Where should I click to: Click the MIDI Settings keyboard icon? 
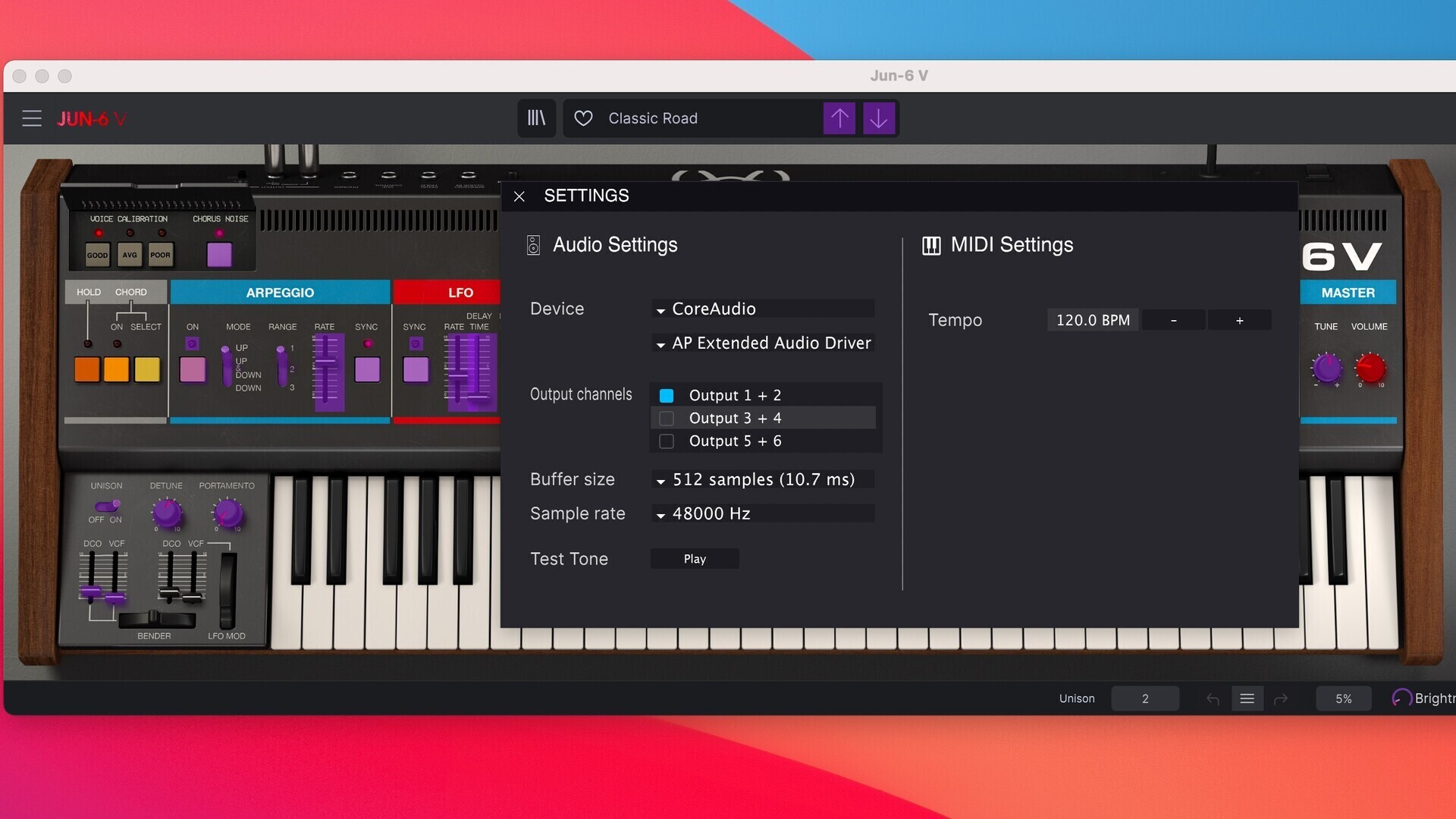931,245
